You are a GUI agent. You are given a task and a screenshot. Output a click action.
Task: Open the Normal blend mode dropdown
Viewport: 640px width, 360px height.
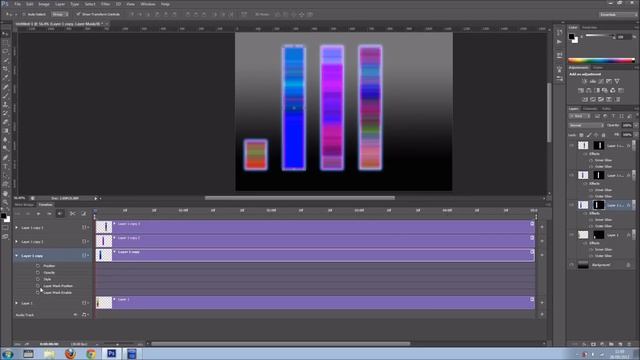(586, 125)
